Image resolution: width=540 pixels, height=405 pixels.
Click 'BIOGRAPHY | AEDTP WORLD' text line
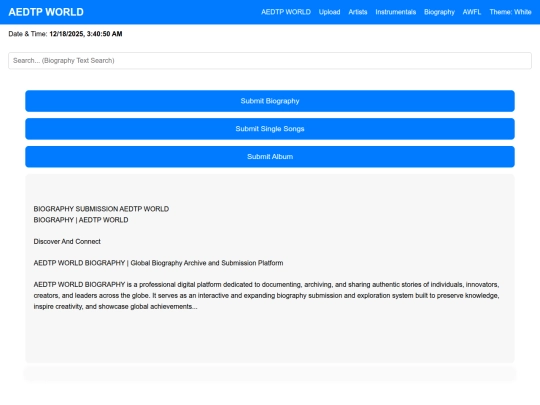(81, 220)
